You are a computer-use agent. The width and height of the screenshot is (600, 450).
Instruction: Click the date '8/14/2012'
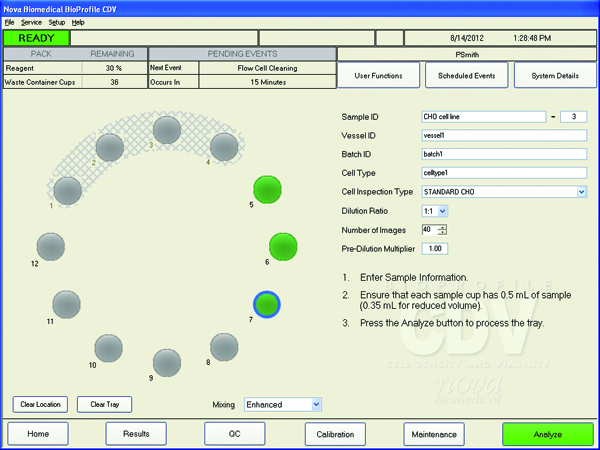(x=467, y=38)
